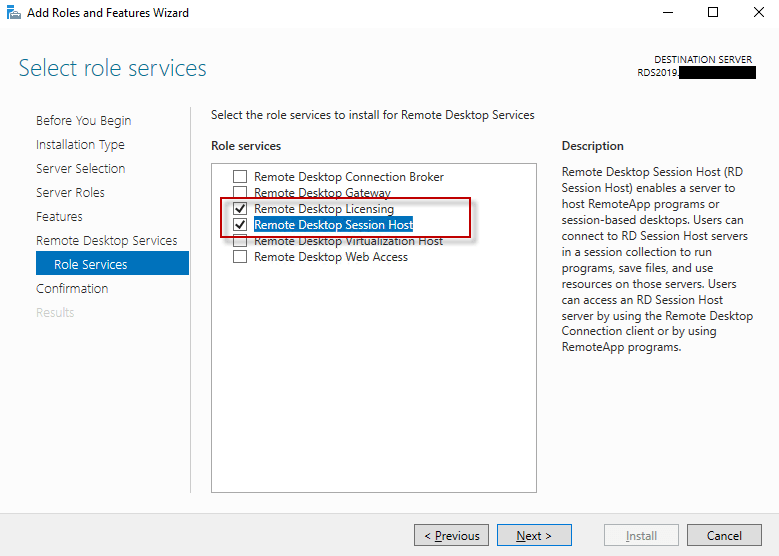779x556 pixels.
Task: Select Remote Desktop Licensing label
Action: click(x=324, y=209)
